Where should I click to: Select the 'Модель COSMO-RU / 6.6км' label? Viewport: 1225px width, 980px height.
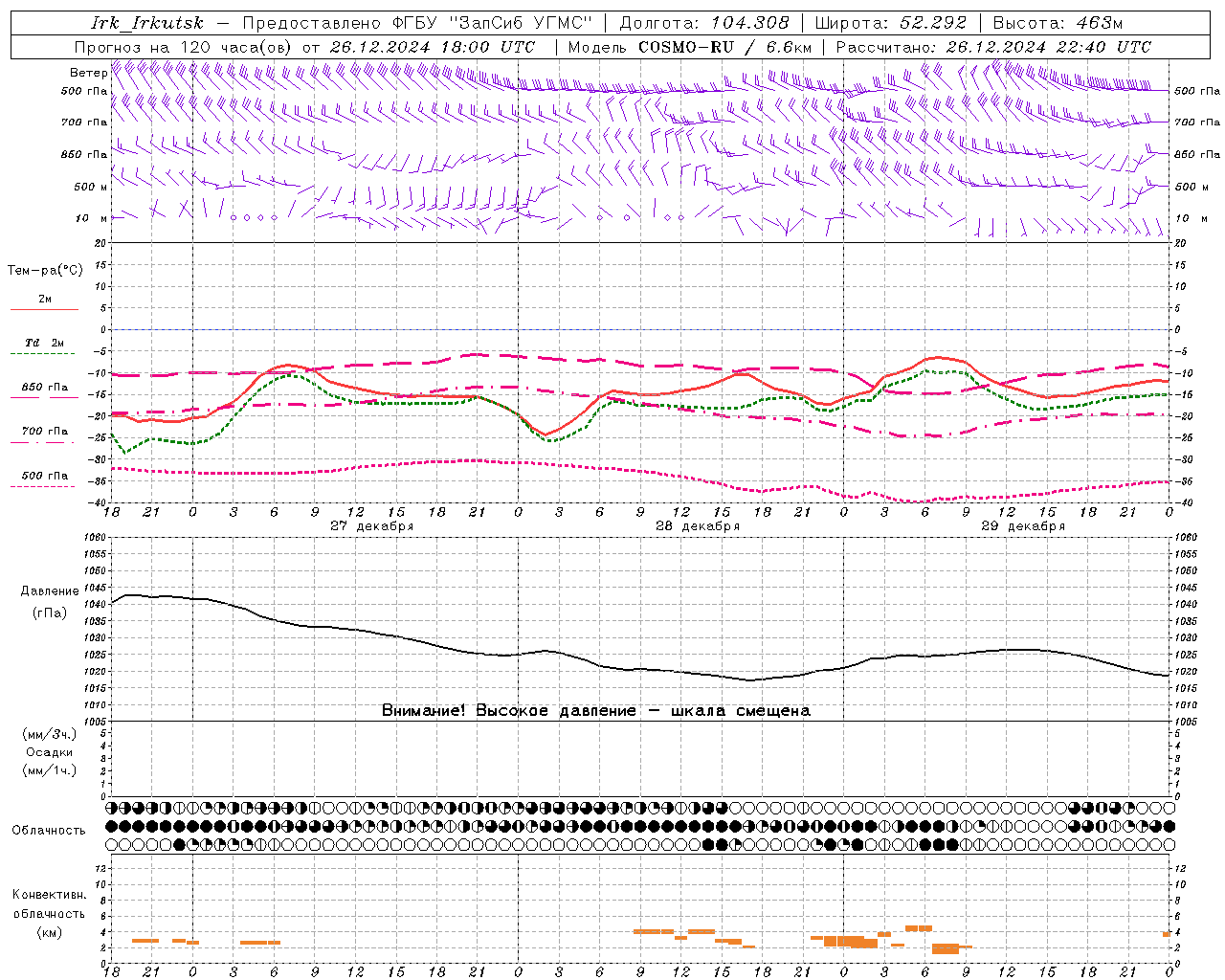[x=690, y=47]
